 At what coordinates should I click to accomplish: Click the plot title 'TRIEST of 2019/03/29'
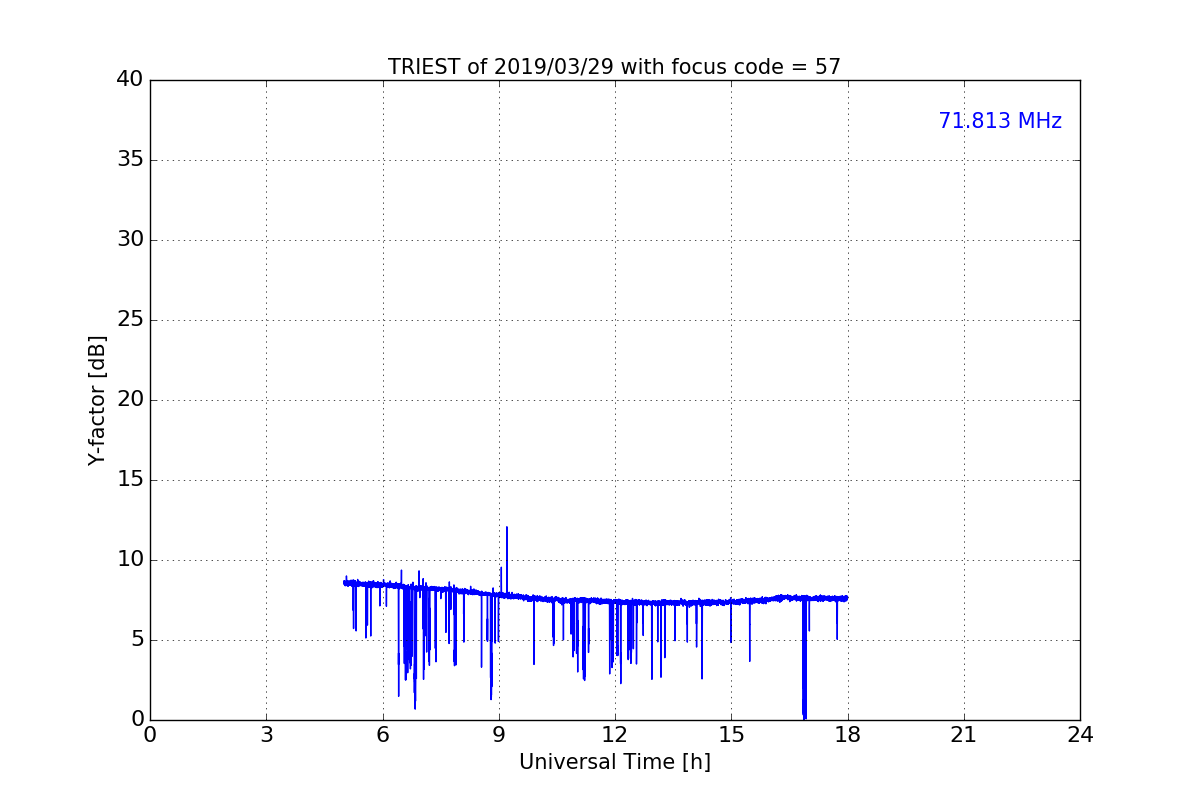coord(614,67)
